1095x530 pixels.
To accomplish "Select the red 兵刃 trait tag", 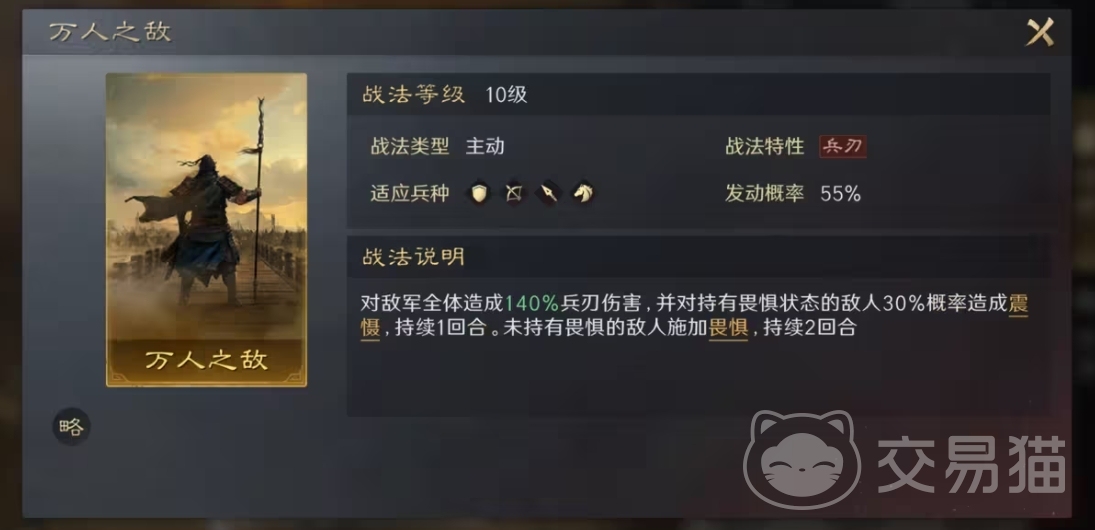I will coord(843,147).
